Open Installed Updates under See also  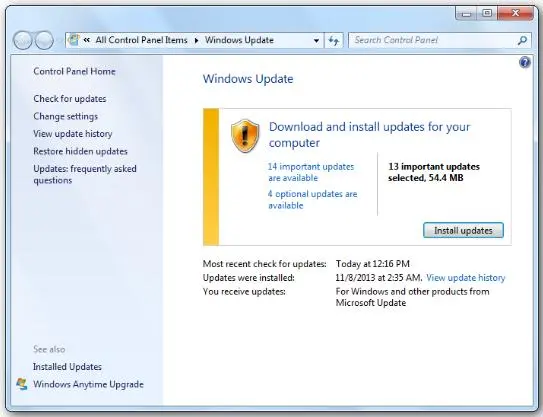pos(67,367)
